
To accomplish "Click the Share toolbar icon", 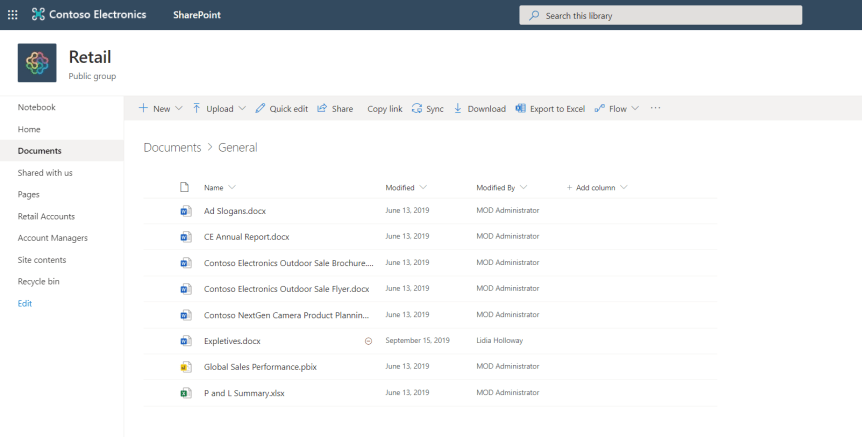I will [x=322, y=109].
